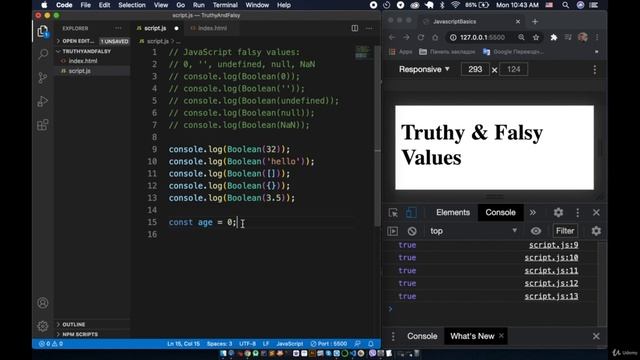Screen dimensions: 640x360
Task: Open the Source Control view
Action: tap(42, 78)
